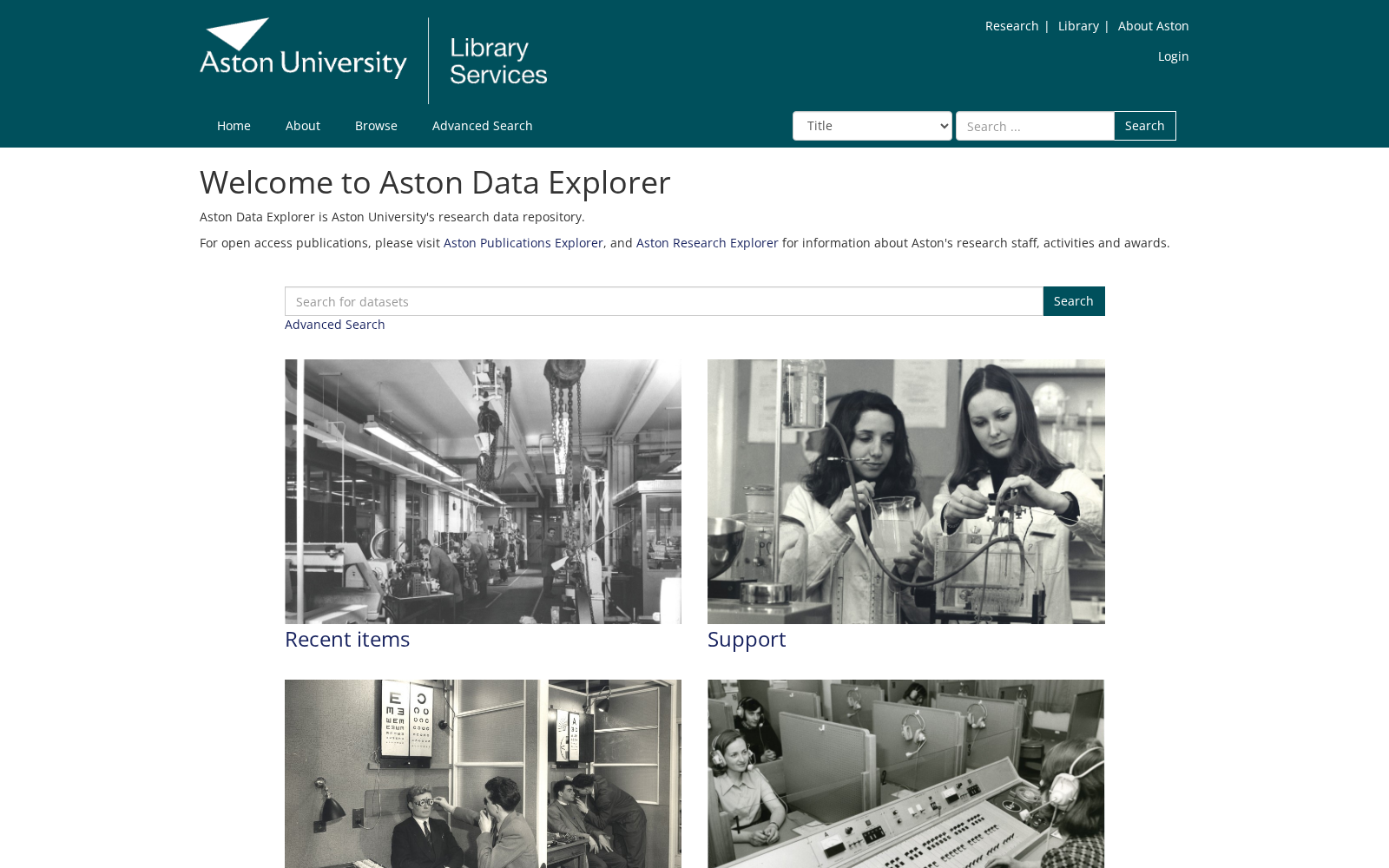Open the language lab headphones photo
The width and height of the screenshot is (1389, 868).
[x=906, y=773]
